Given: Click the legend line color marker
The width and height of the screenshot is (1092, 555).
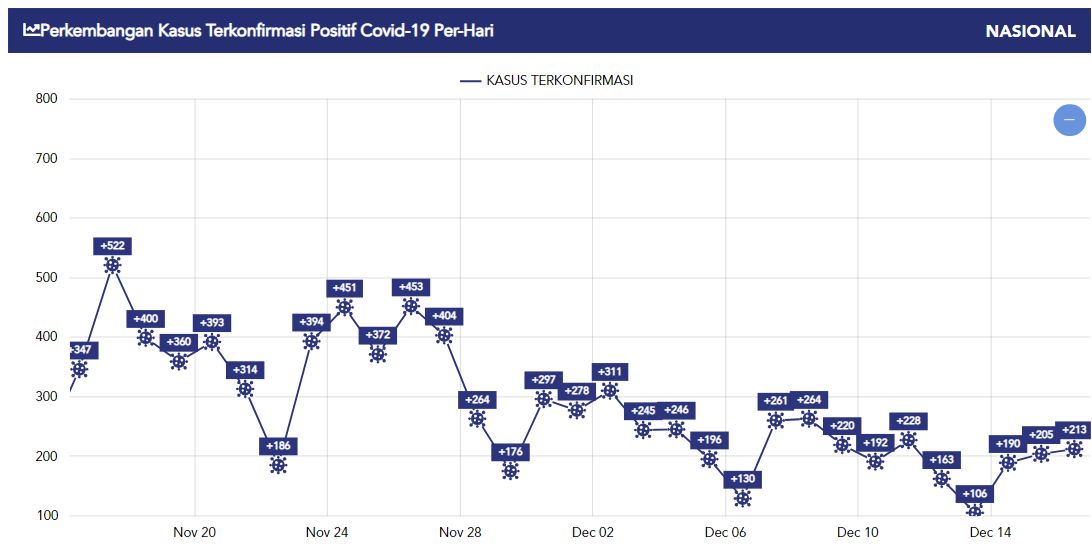Looking at the screenshot, I should (471, 81).
